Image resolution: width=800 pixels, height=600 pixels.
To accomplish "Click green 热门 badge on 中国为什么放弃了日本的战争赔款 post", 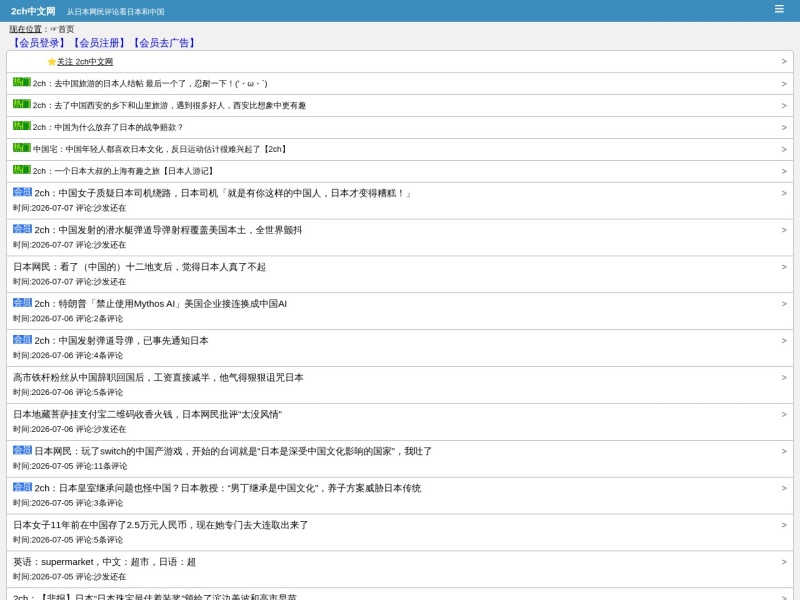I will pyautogui.click(x=22, y=126).
